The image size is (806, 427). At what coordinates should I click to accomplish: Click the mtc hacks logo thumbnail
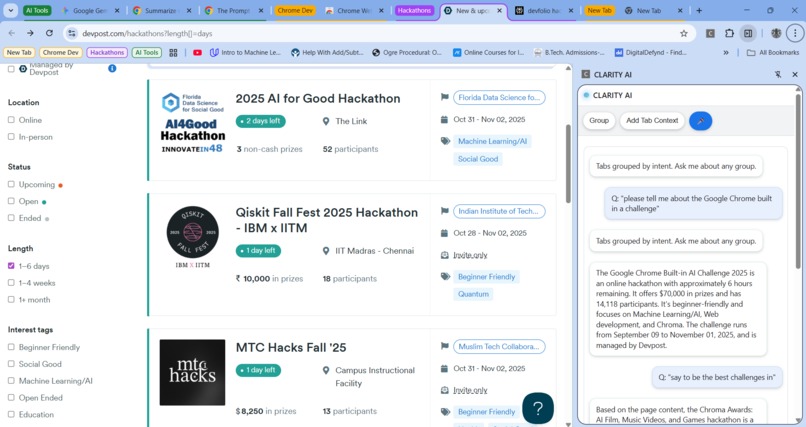192,373
